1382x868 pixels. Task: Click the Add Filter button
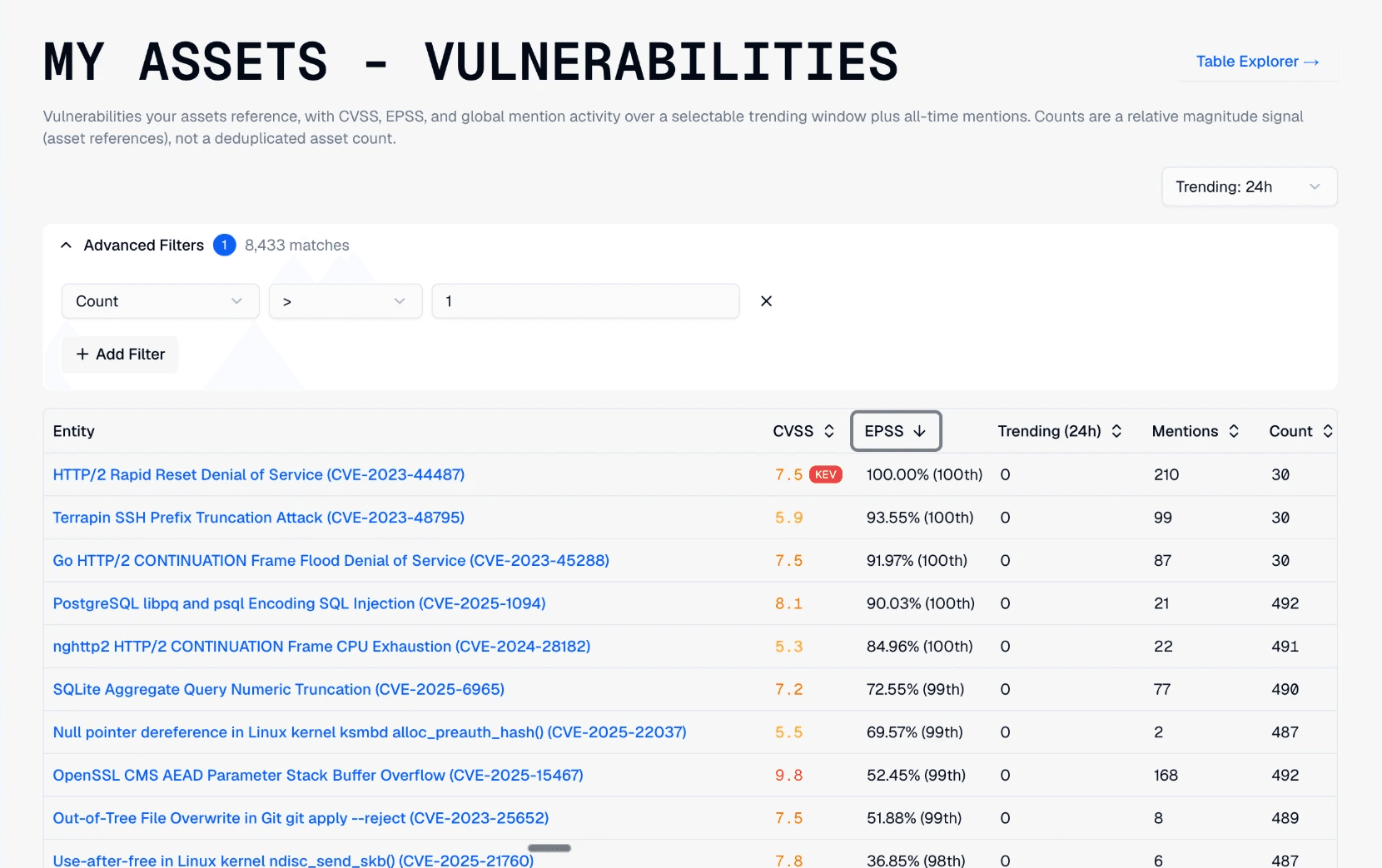pos(120,355)
